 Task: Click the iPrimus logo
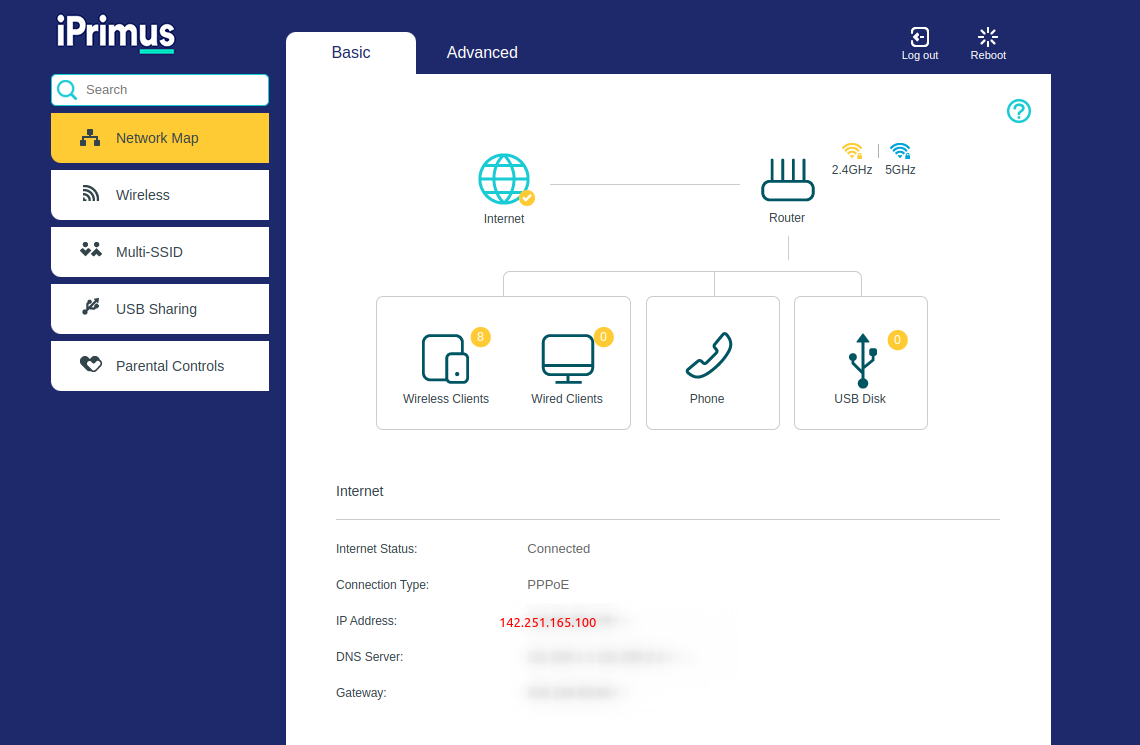(116, 33)
